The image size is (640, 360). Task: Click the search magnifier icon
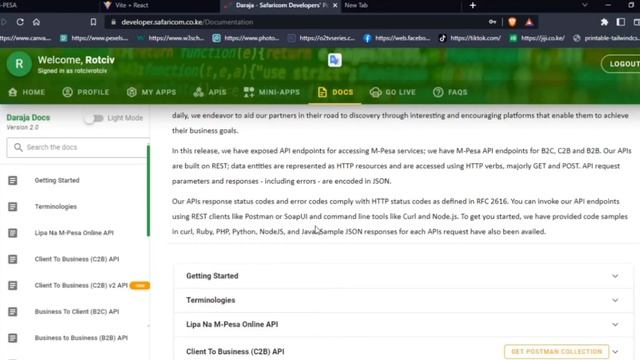(x=18, y=147)
